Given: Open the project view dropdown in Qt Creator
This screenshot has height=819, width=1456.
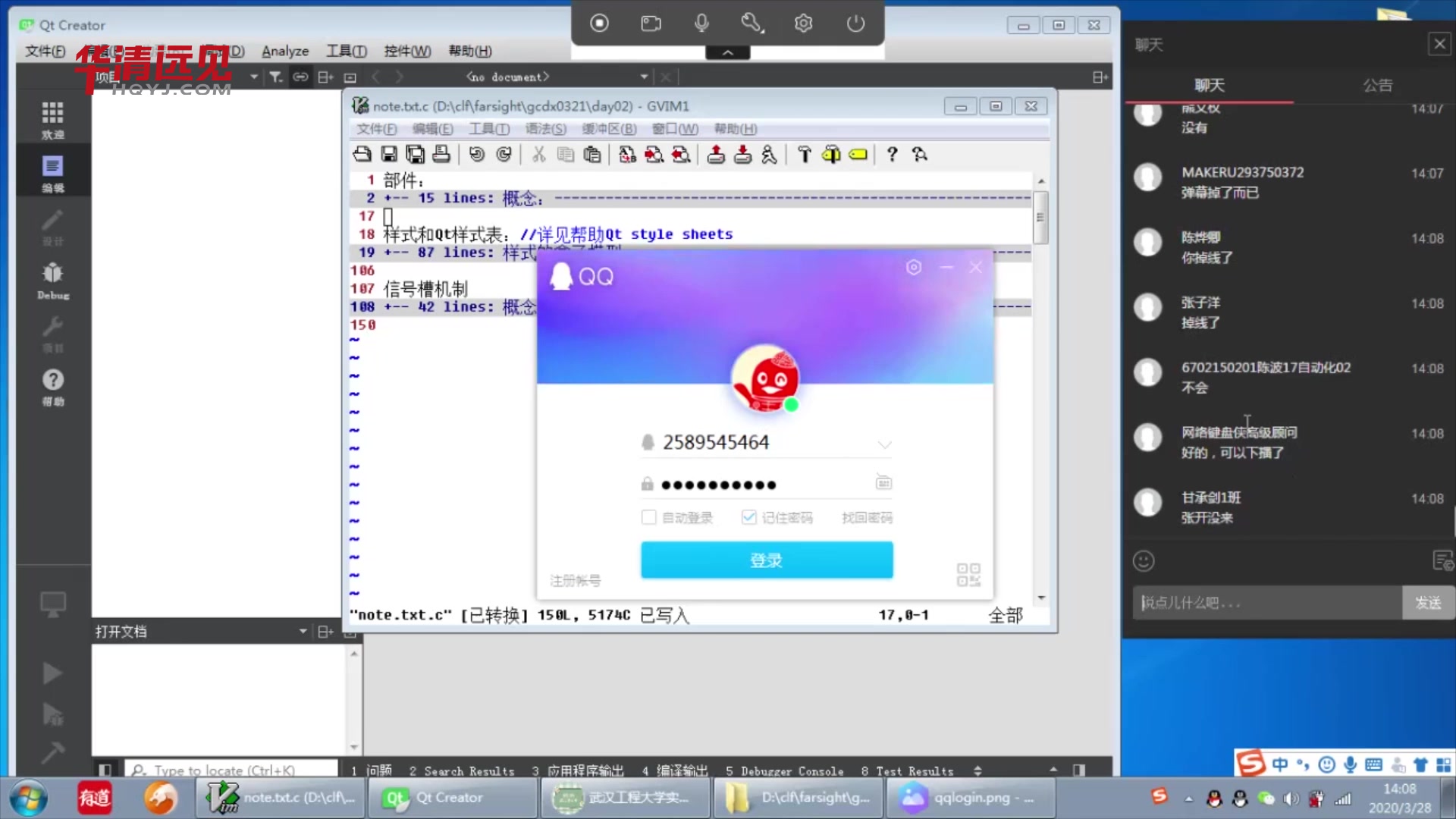Looking at the screenshot, I should click(x=253, y=77).
